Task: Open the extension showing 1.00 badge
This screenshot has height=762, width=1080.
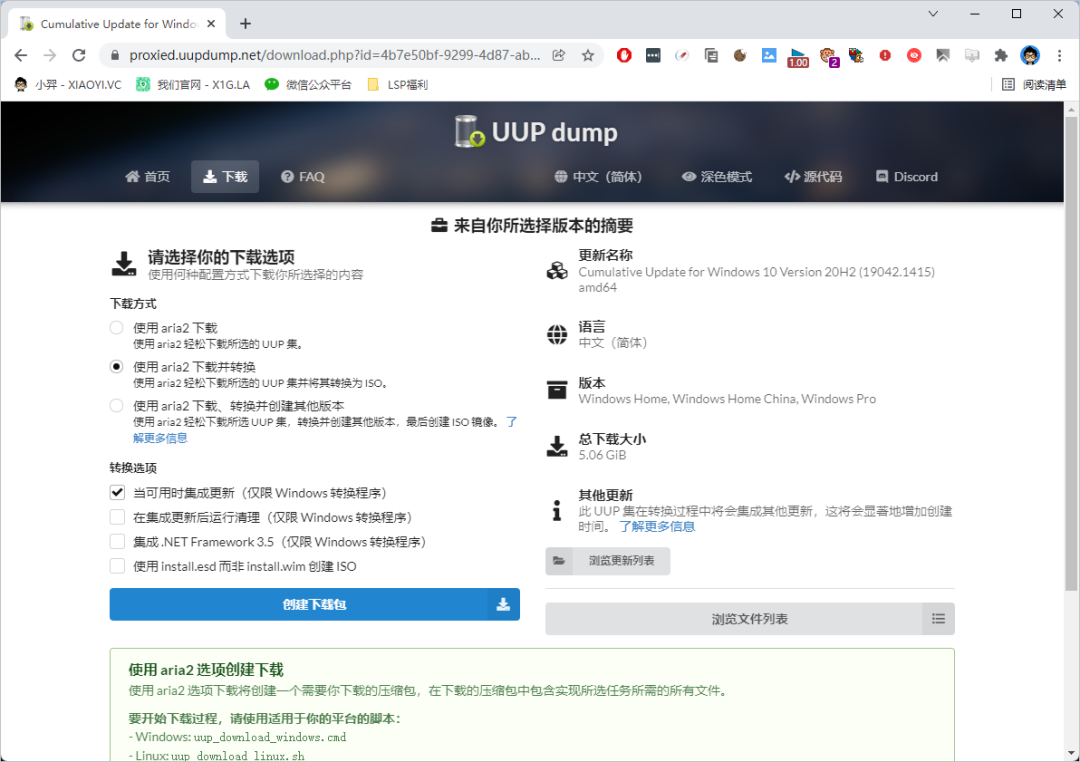Action: (x=798, y=56)
